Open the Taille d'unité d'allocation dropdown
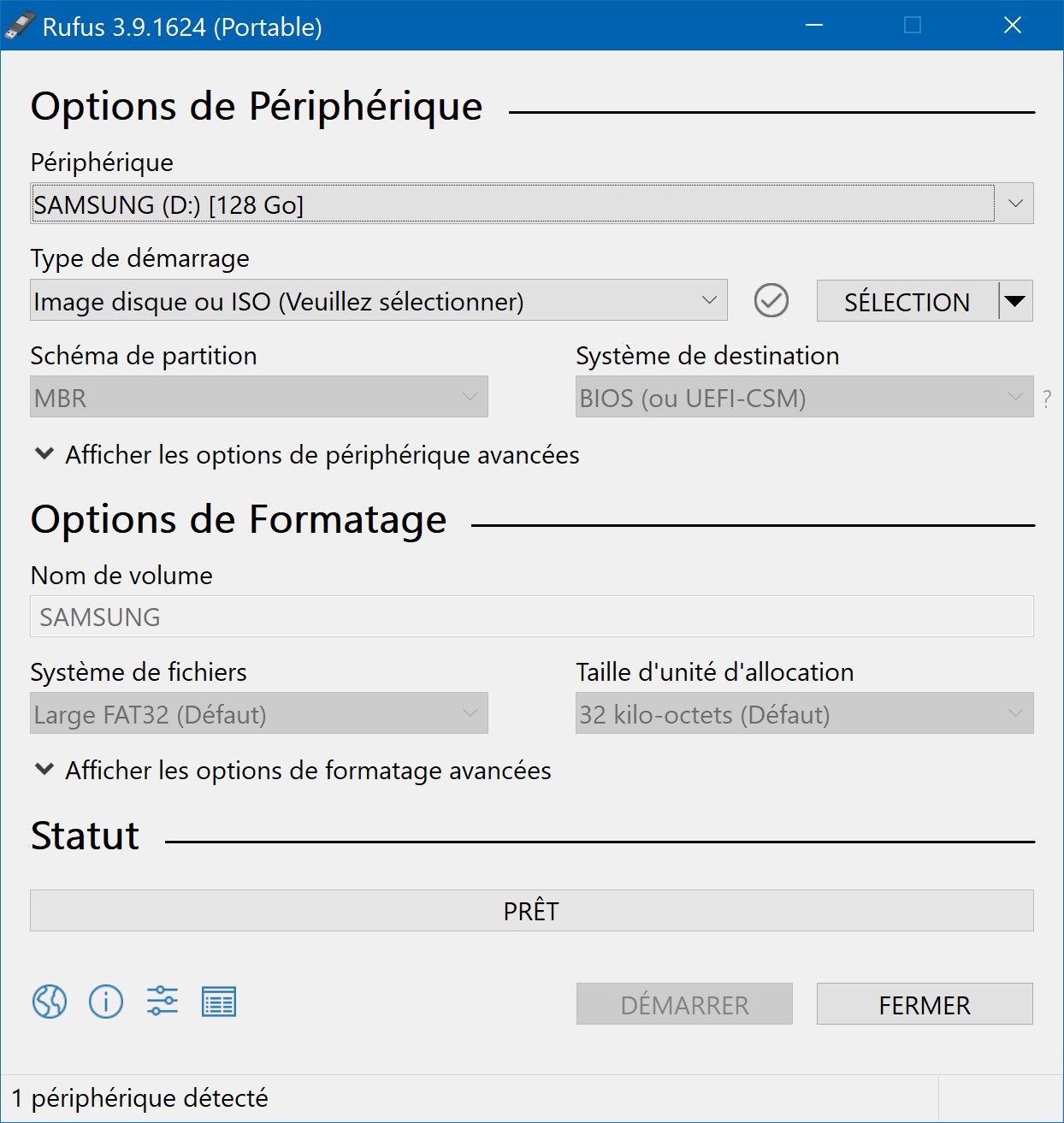 tap(805, 713)
